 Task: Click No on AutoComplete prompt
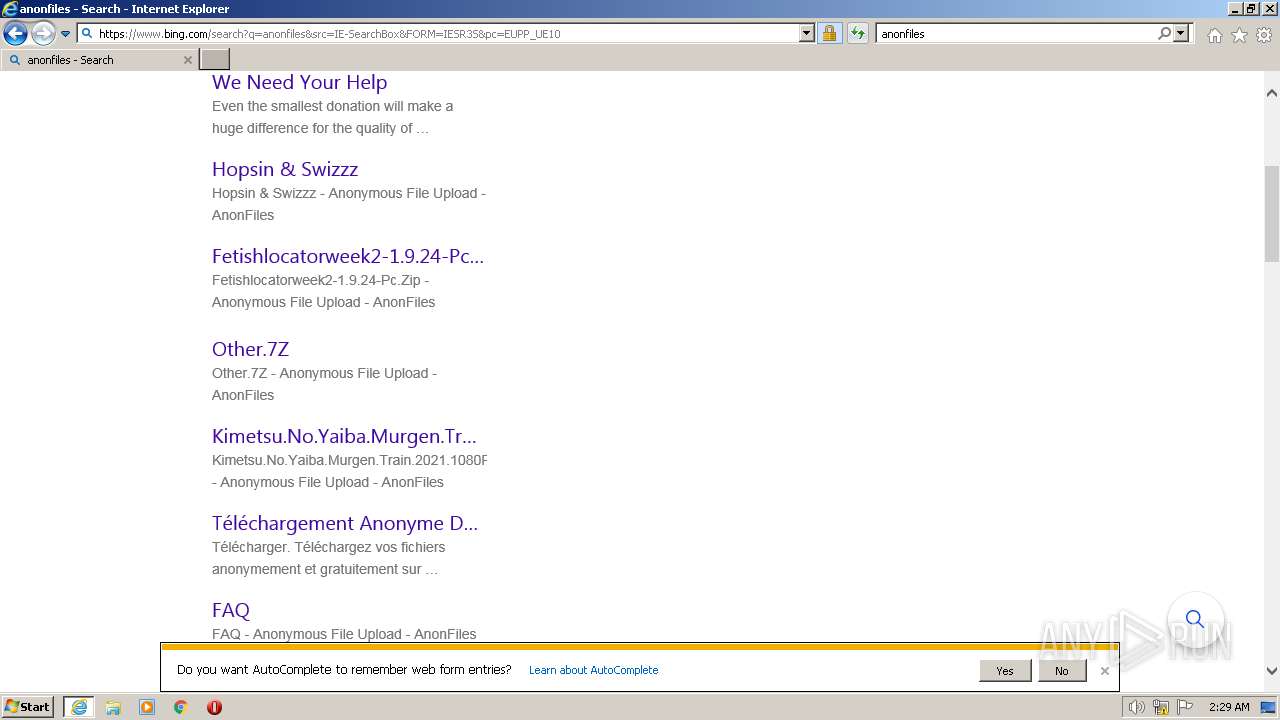pos(1061,671)
